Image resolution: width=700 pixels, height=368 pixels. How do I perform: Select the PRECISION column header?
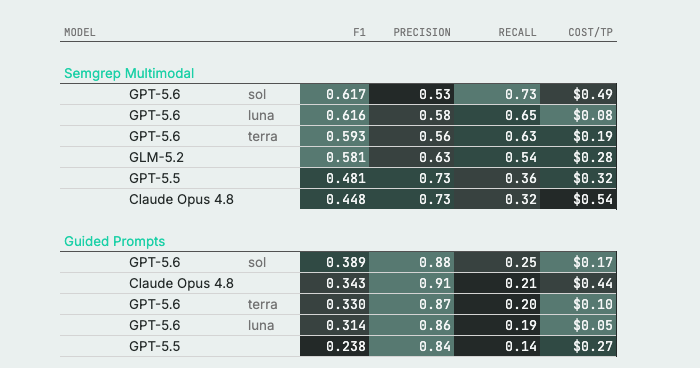pos(421,32)
